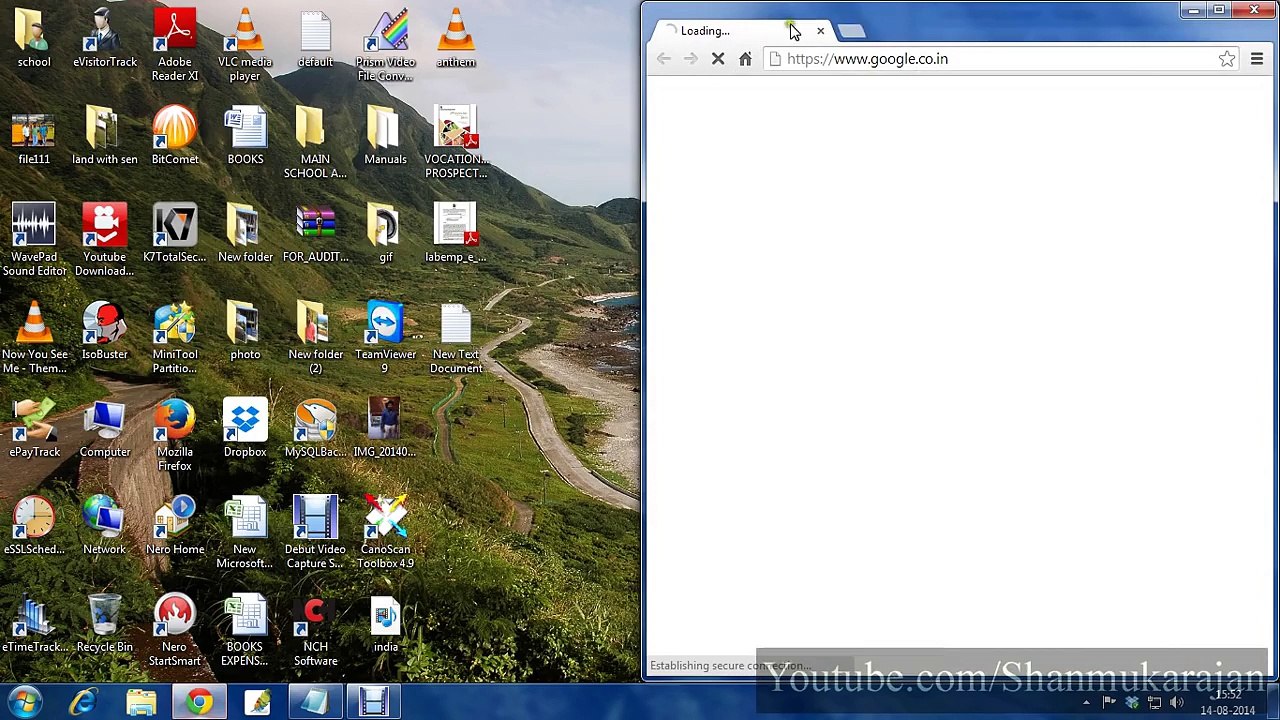
Task: Open Windows Explorer from the taskbar
Action: point(141,702)
